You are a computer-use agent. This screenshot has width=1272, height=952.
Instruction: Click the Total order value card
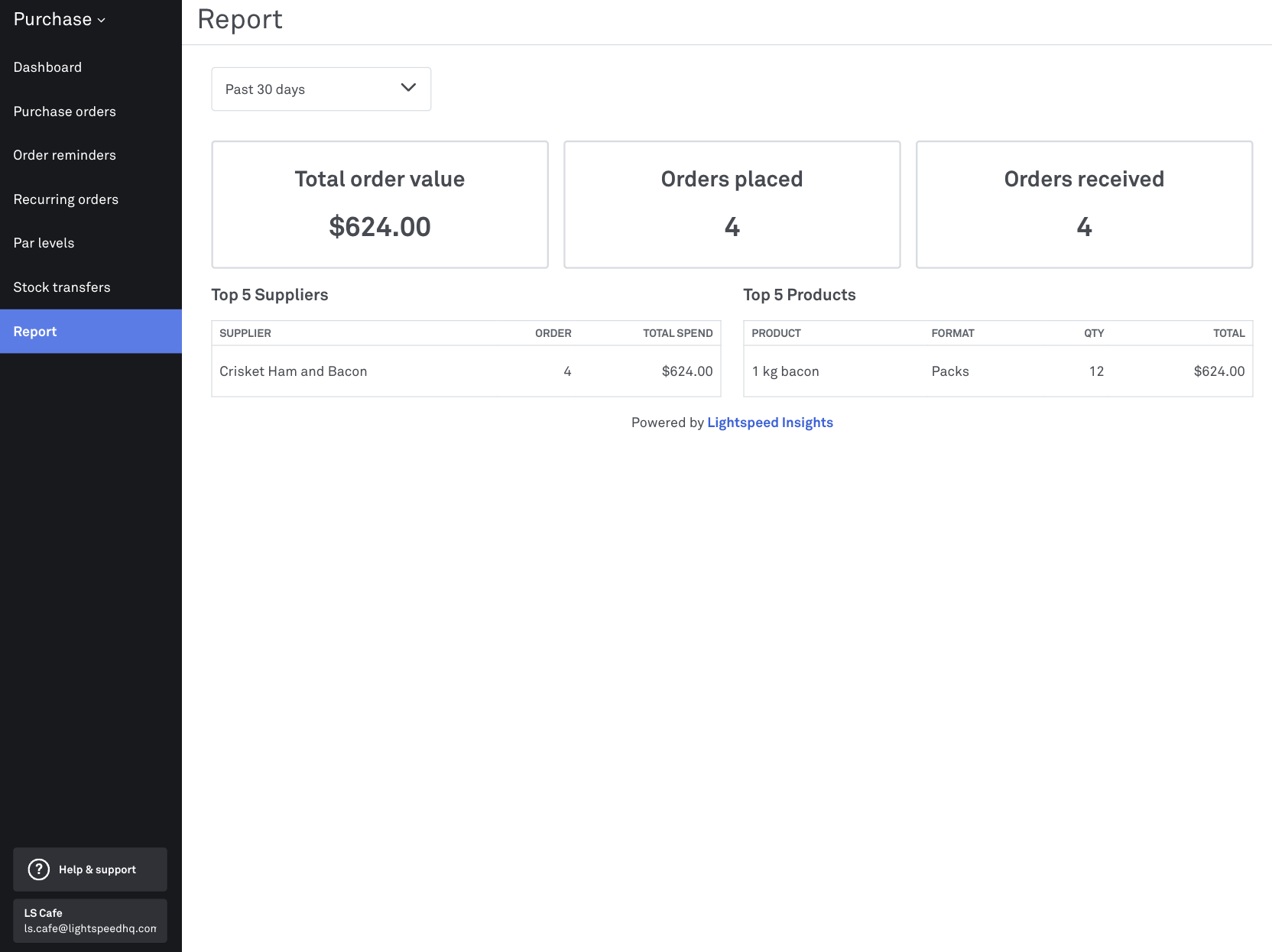pyautogui.click(x=380, y=204)
